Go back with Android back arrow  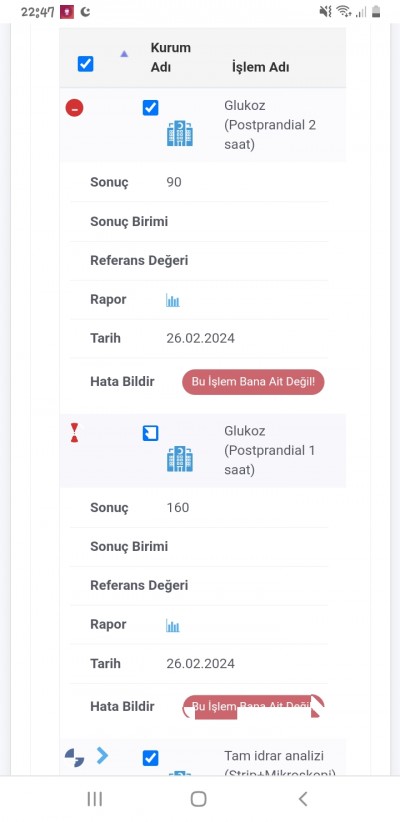point(302,799)
